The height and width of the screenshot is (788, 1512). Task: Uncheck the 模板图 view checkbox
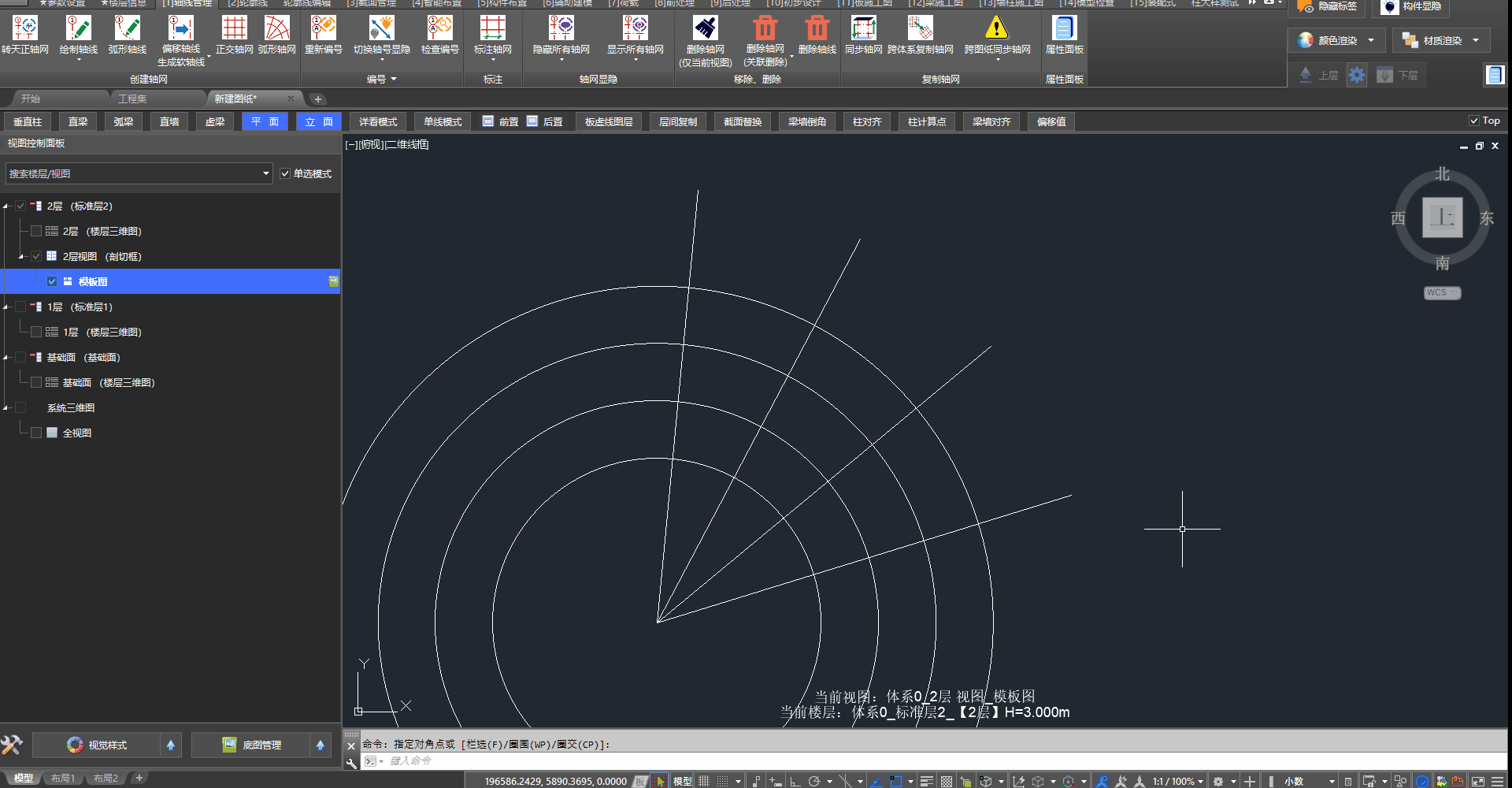52,281
